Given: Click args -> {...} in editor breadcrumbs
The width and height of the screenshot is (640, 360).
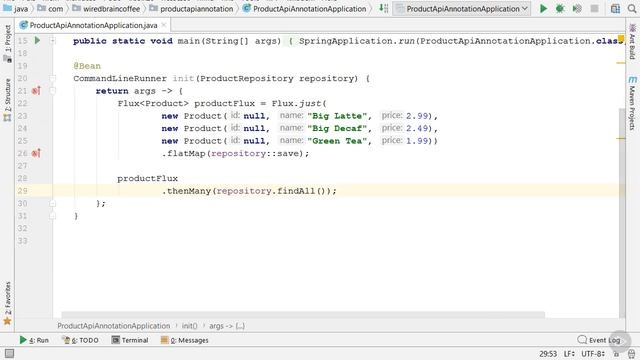Looking at the screenshot, I should (227, 326).
